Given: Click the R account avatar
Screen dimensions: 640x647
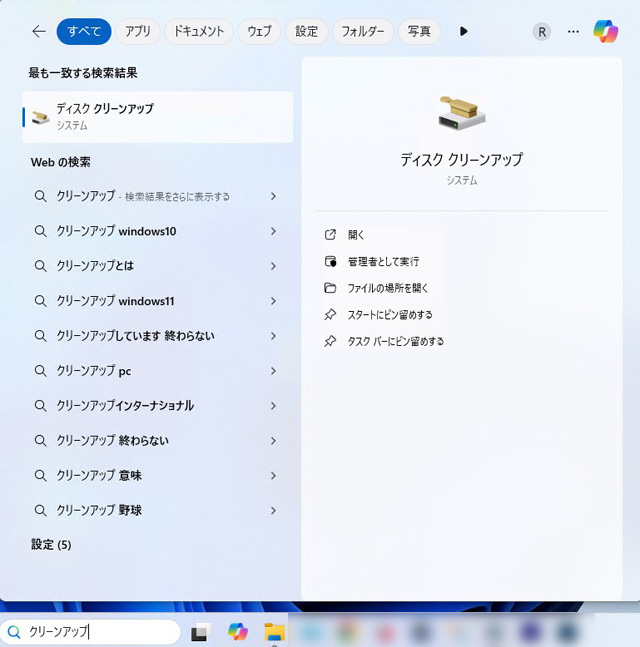Looking at the screenshot, I should [542, 32].
